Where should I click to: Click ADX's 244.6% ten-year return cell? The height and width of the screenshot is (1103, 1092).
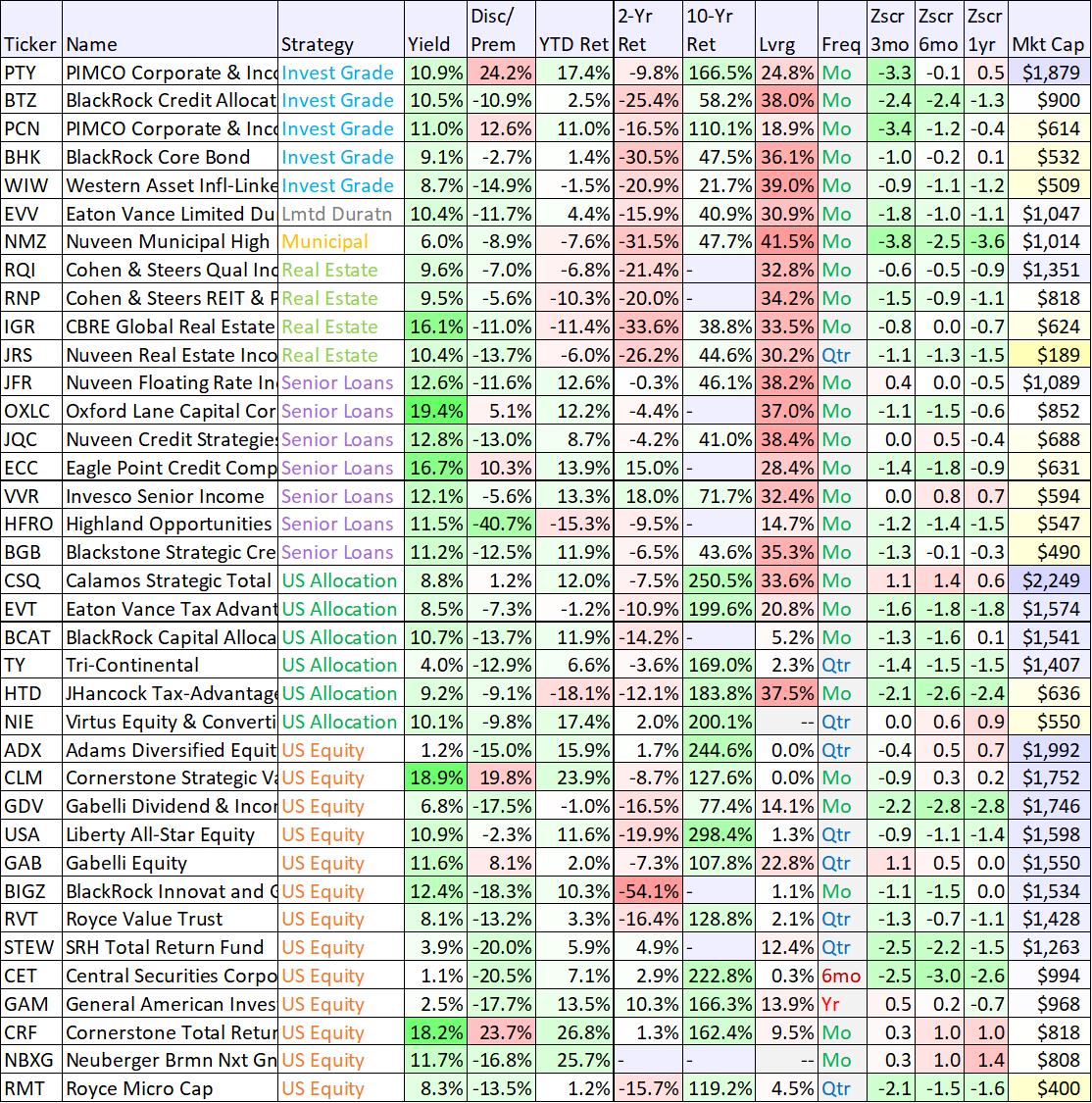(x=719, y=750)
